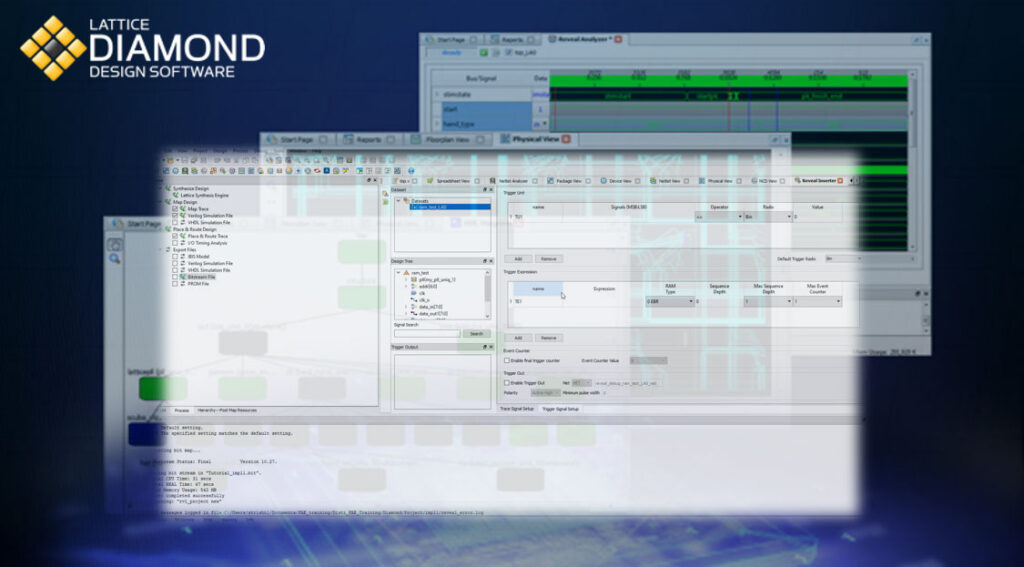Click the Lattice Diamond logo icon
Viewport: 1024px width, 567px height.
coord(53,47)
